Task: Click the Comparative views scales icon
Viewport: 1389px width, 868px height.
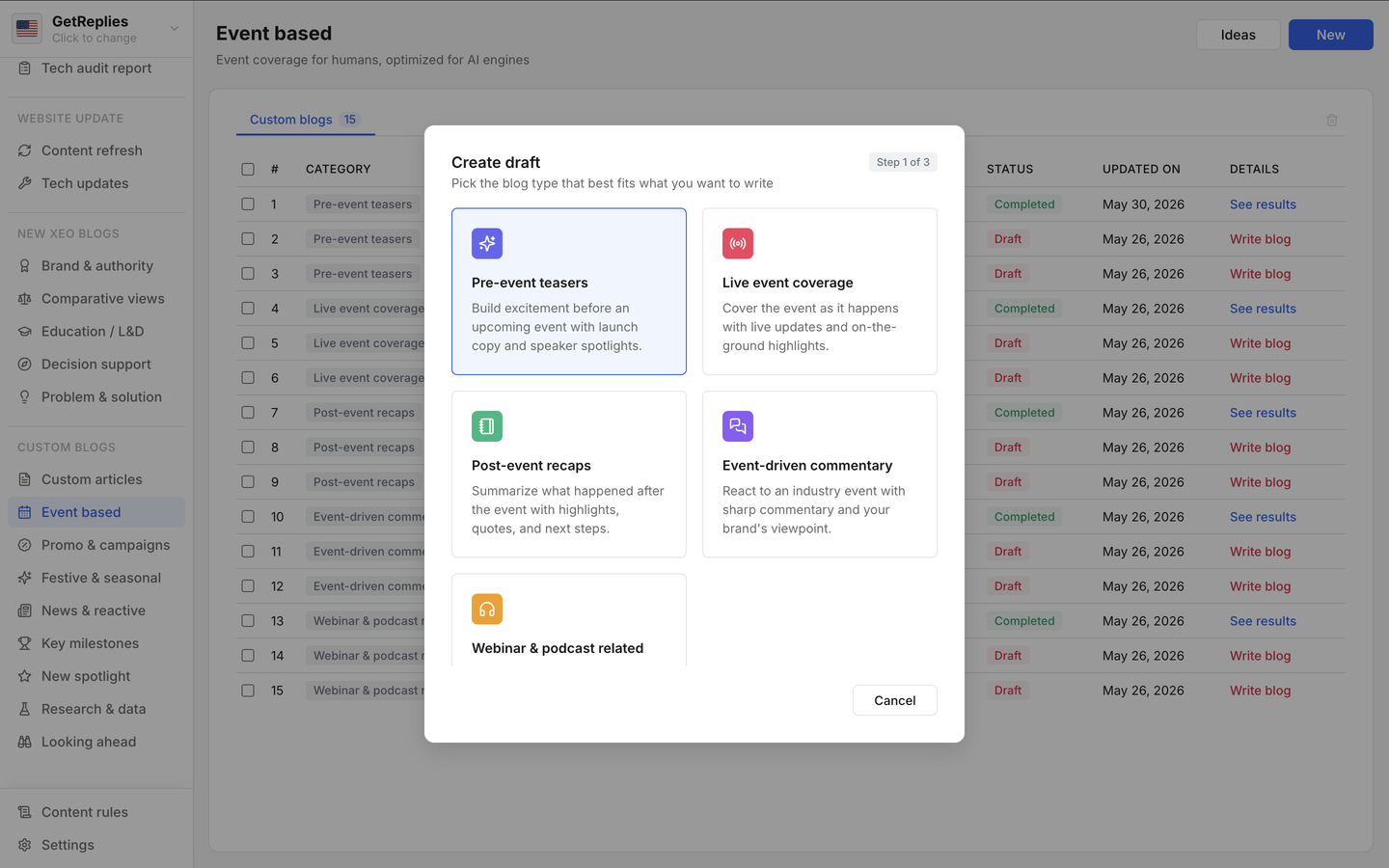Action: [x=25, y=299]
